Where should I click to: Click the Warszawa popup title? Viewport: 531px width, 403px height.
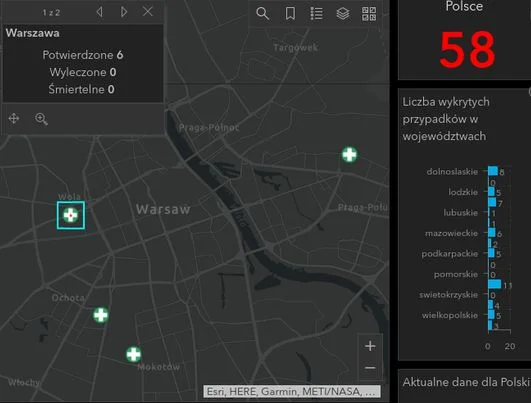[x=33, y=33]
